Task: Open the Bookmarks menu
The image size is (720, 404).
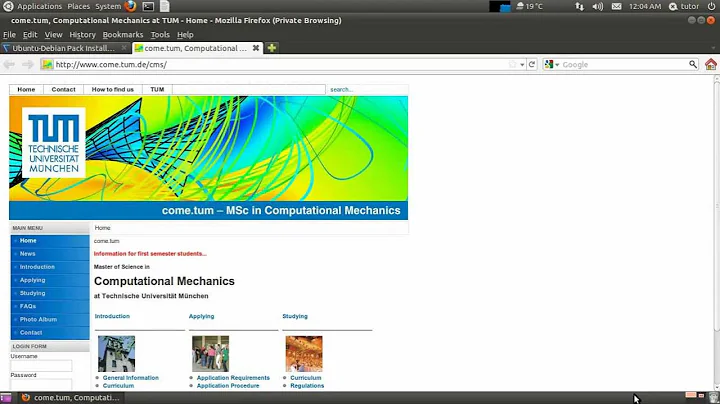Action: tap(123, 34)
